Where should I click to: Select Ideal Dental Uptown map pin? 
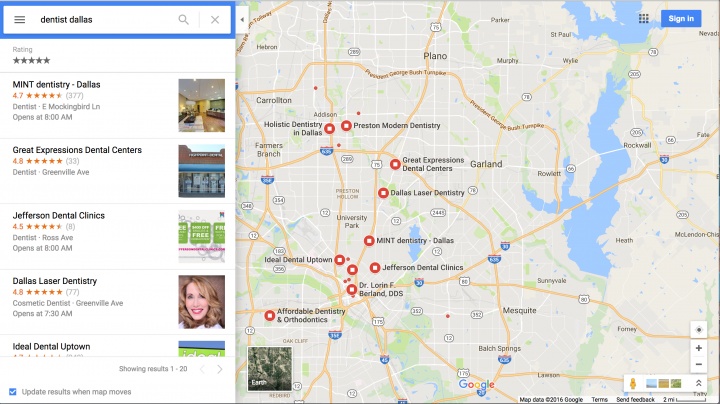(339, 260)
